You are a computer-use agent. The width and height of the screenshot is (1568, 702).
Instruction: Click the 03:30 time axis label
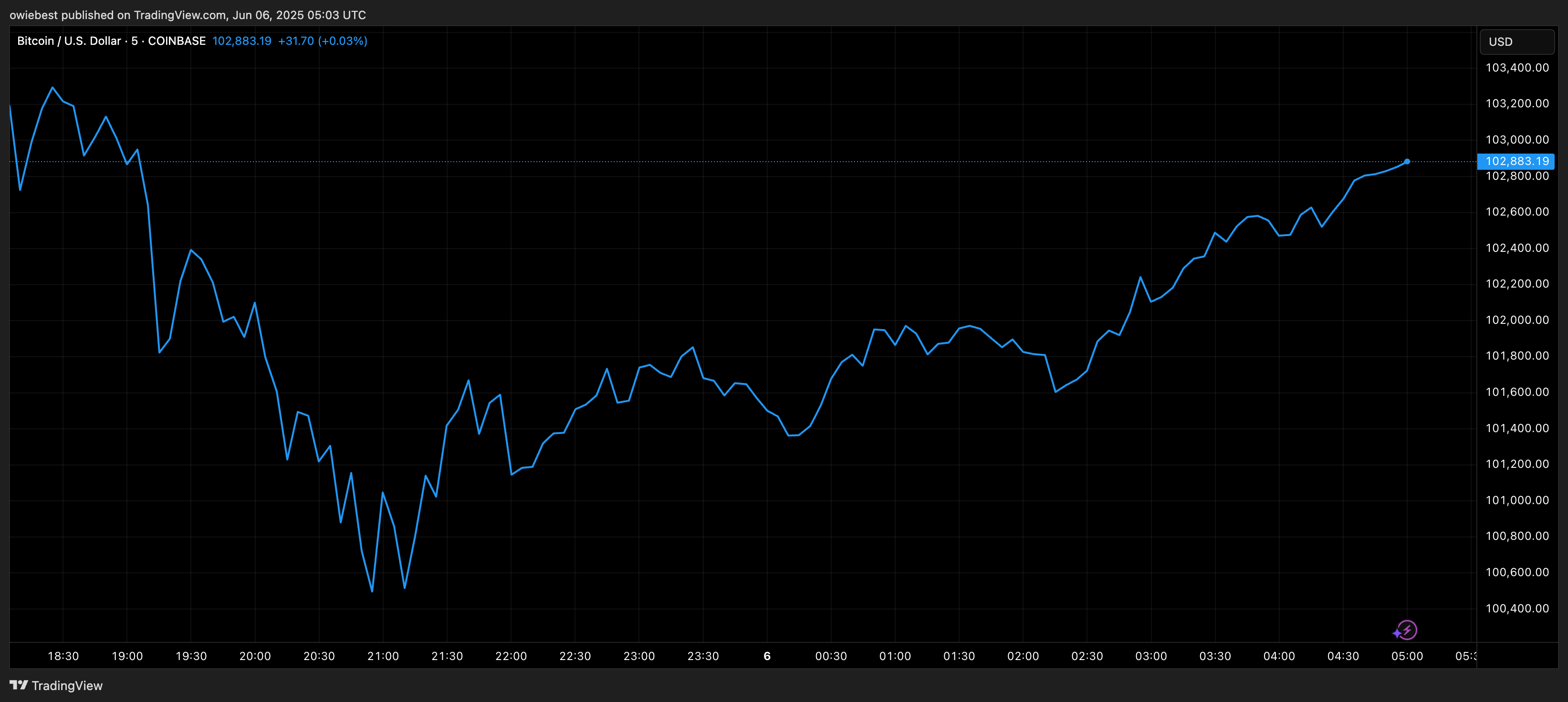click(1215, 656)
